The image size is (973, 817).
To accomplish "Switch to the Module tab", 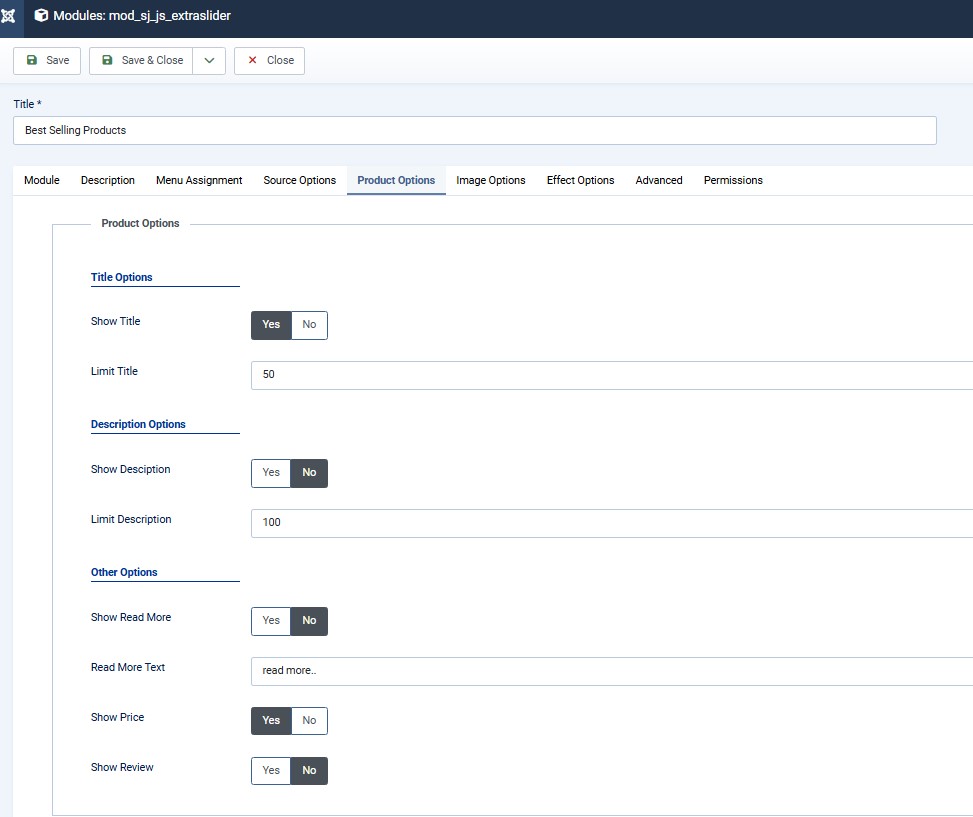I will click(x=42, y=181).
